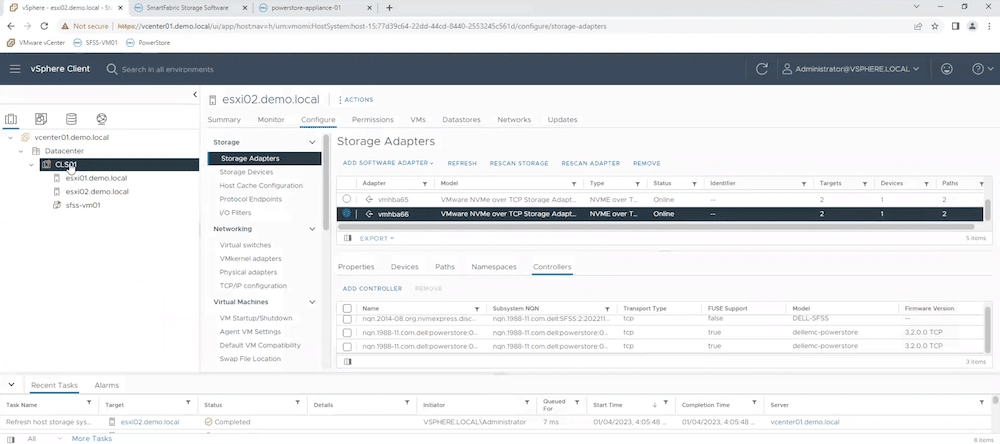This screenshot has height=444, width=1000.
Task: Switch to VMs and Templates inventory view
Action: pyautogui.click(x=41, y=119)
